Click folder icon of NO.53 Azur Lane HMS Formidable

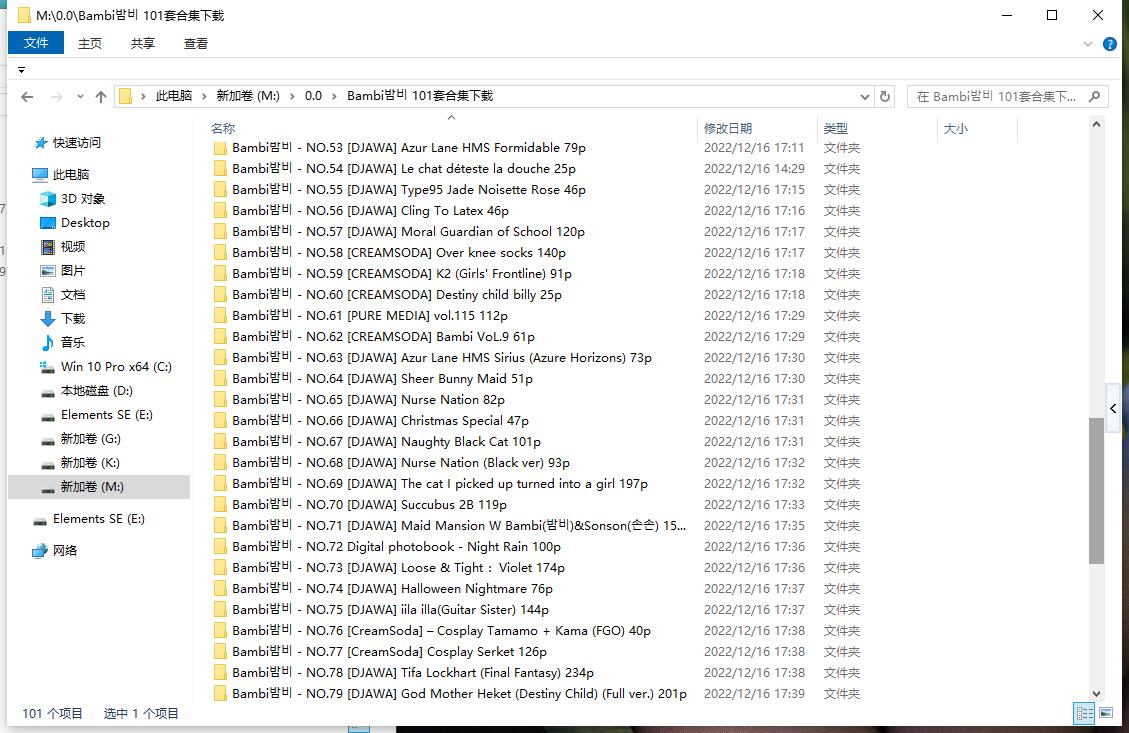click(x=220, y=148)
